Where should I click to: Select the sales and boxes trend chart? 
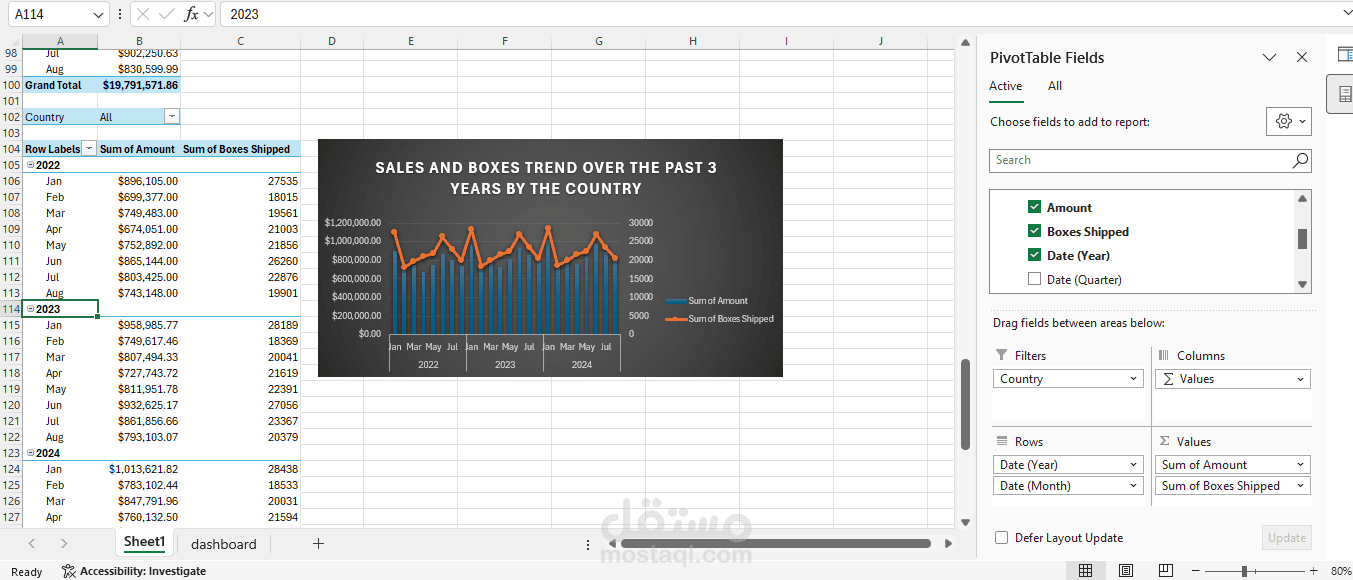tap(550, 258)
